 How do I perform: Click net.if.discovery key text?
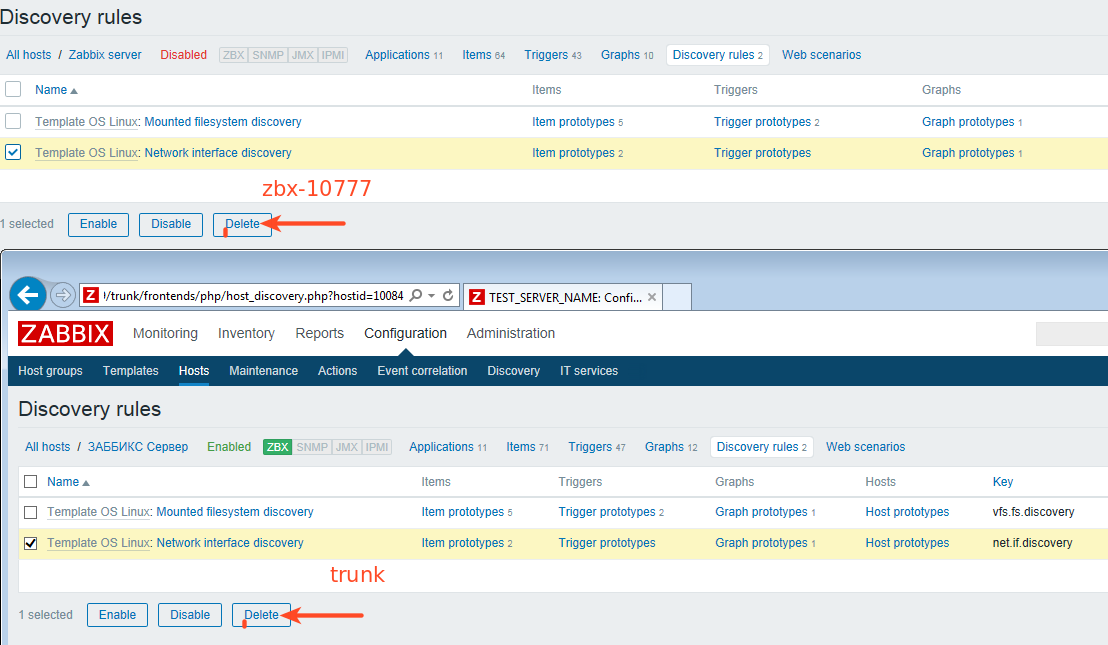[x=1032, y=543]
